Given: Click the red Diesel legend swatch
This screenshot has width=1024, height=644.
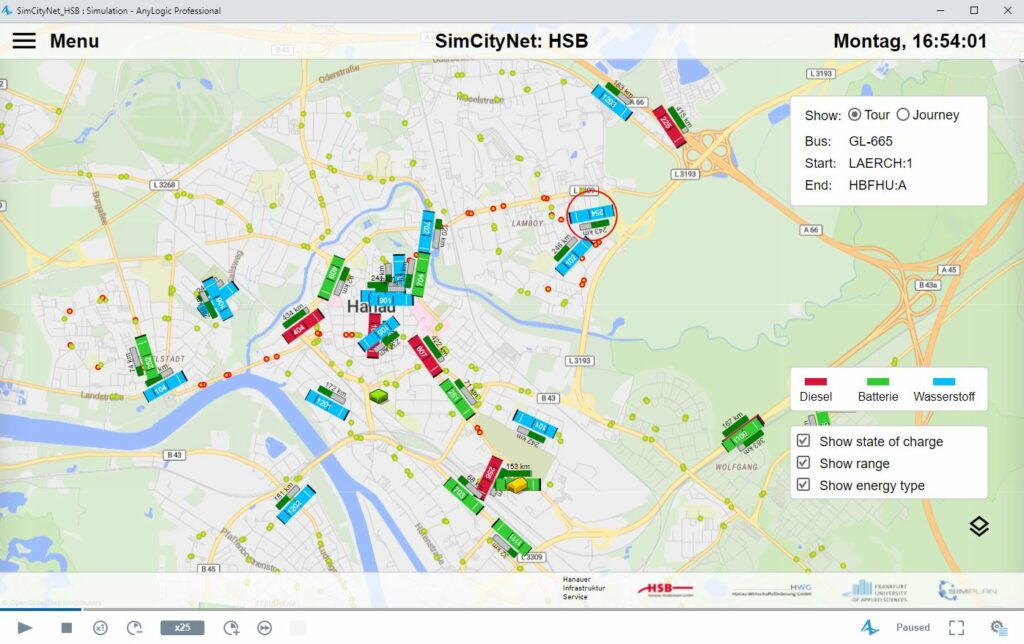Looking at the screenshot, I should tap(816, 381).
